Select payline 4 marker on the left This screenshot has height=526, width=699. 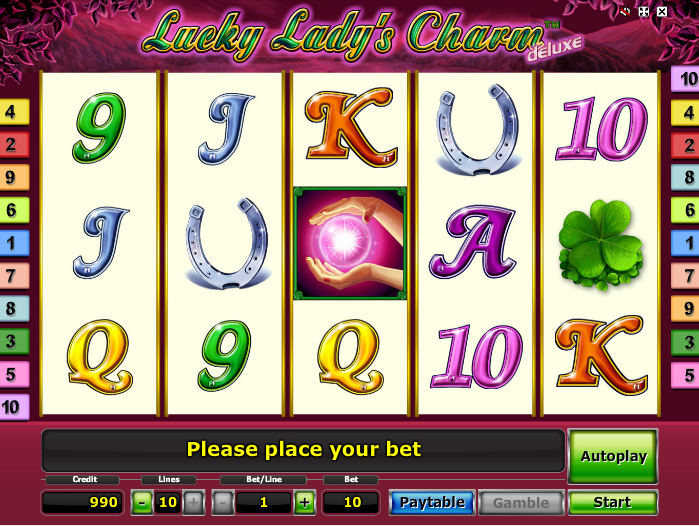click(13, 111)
